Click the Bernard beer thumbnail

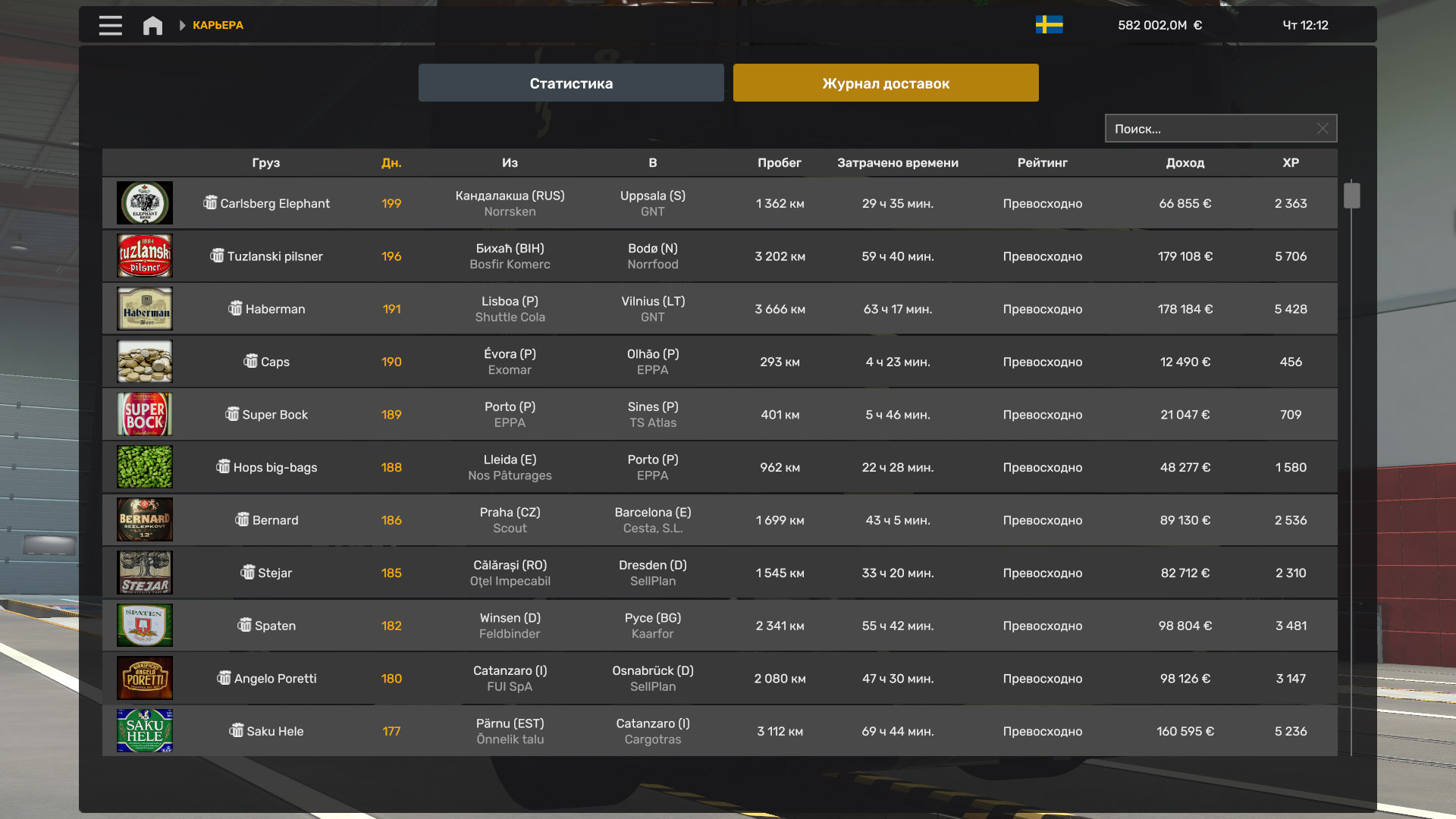(x=145, y=519)
